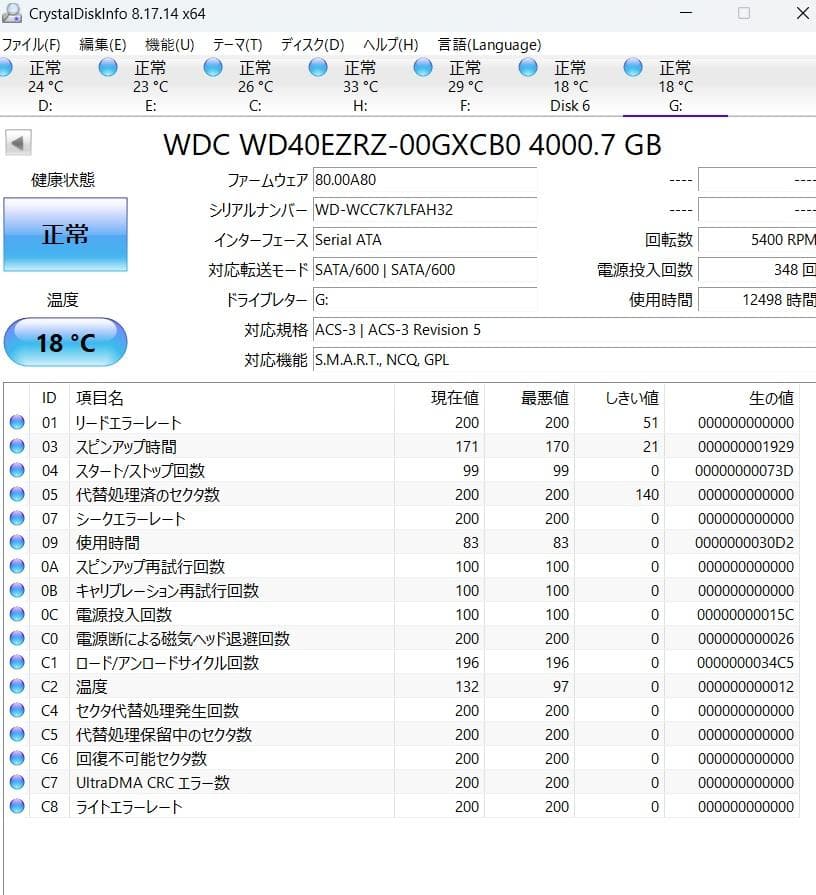The width and height of the screenshot is (816, 895).
Task: Click the S.M.A.R.T., NCQ, GPL features field
Action: [x=564, y=360]
